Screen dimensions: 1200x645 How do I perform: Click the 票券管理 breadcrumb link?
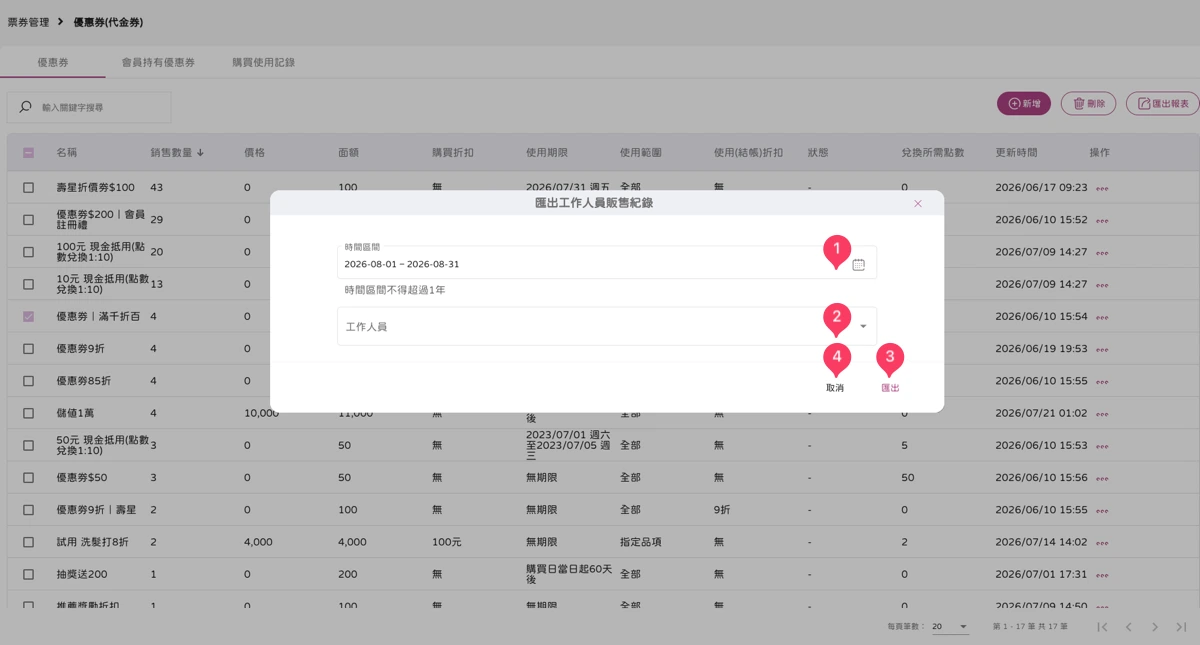click(x=28, y=21)
